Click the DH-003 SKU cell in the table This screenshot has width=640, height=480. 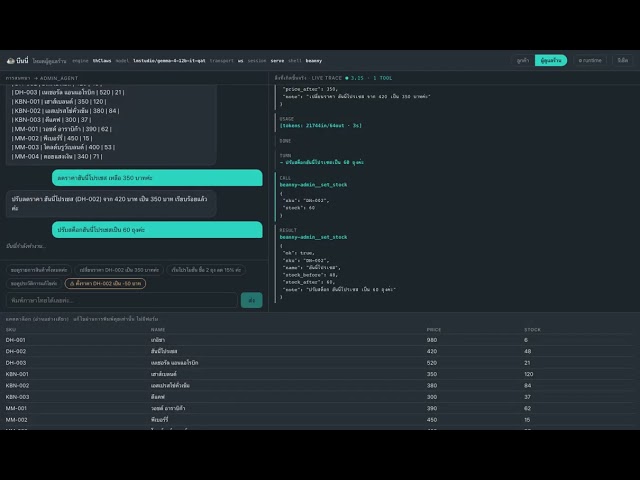pos(16,363)
